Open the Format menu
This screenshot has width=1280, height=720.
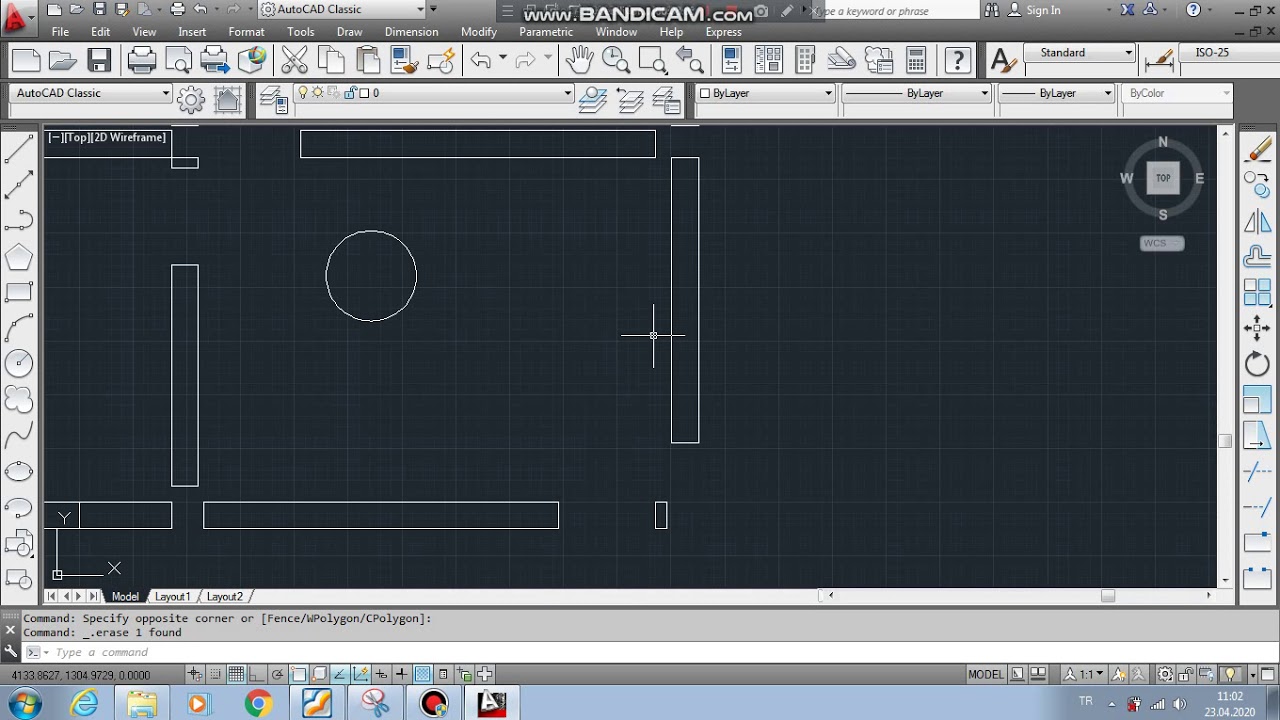[x=246, y=32]
